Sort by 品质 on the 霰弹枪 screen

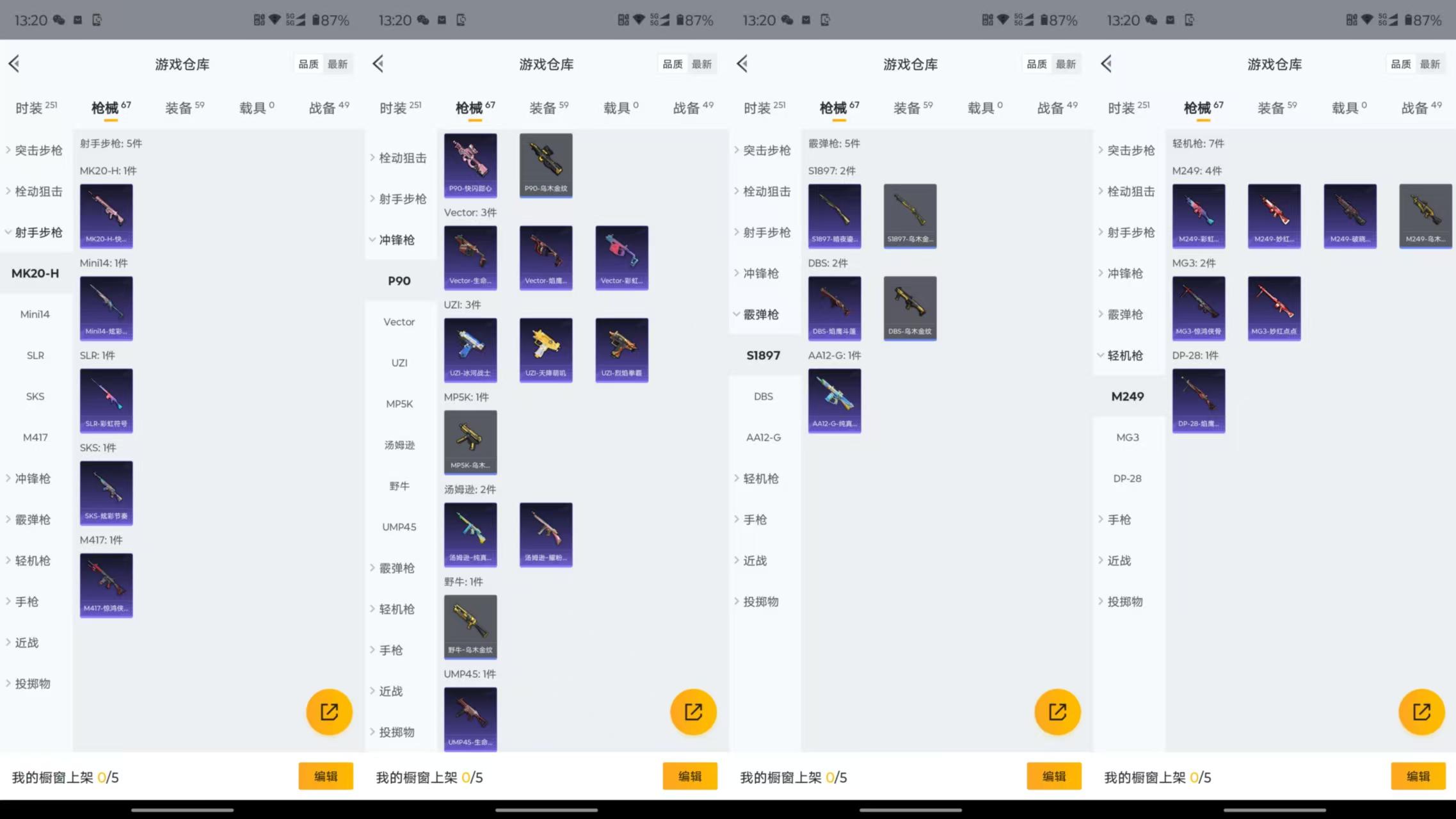point(1037,64)
